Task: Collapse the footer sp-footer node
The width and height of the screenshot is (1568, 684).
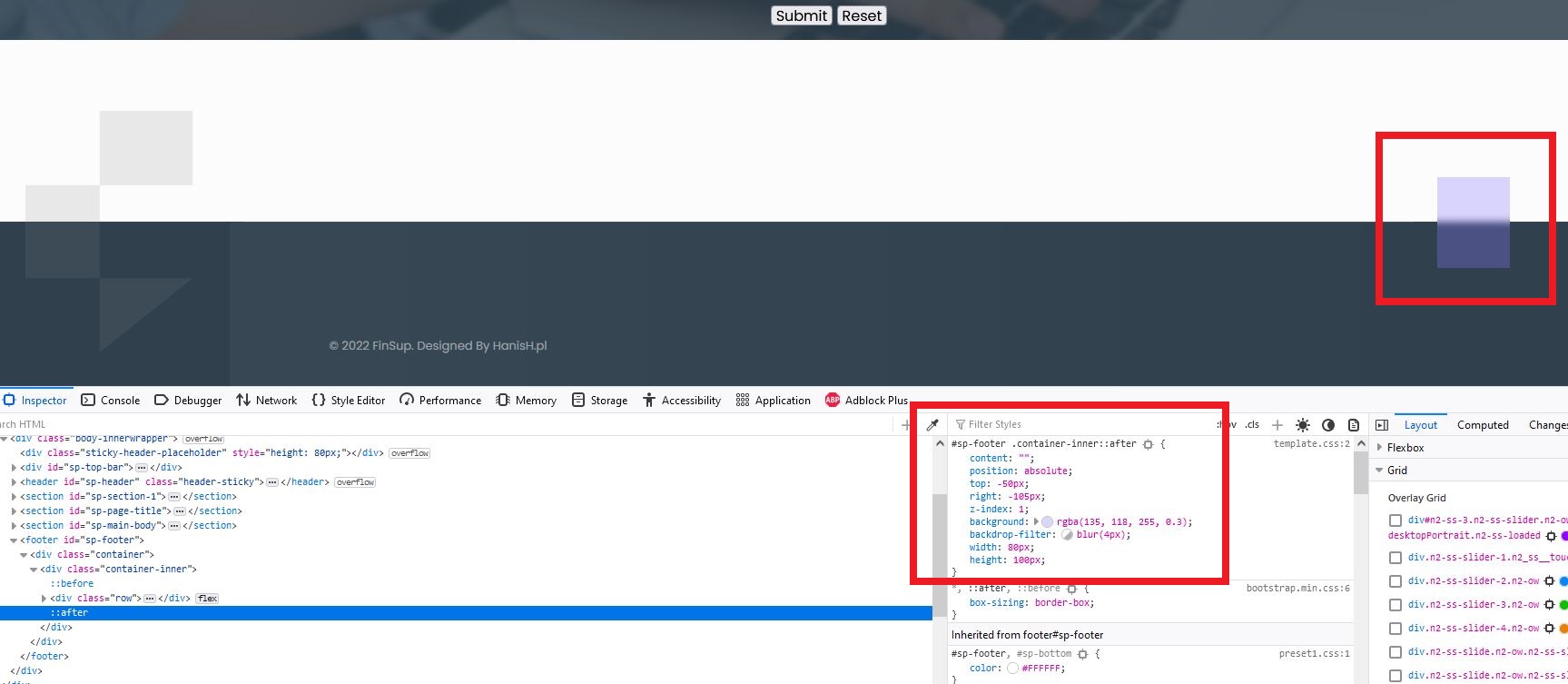Action: point(14,540)
